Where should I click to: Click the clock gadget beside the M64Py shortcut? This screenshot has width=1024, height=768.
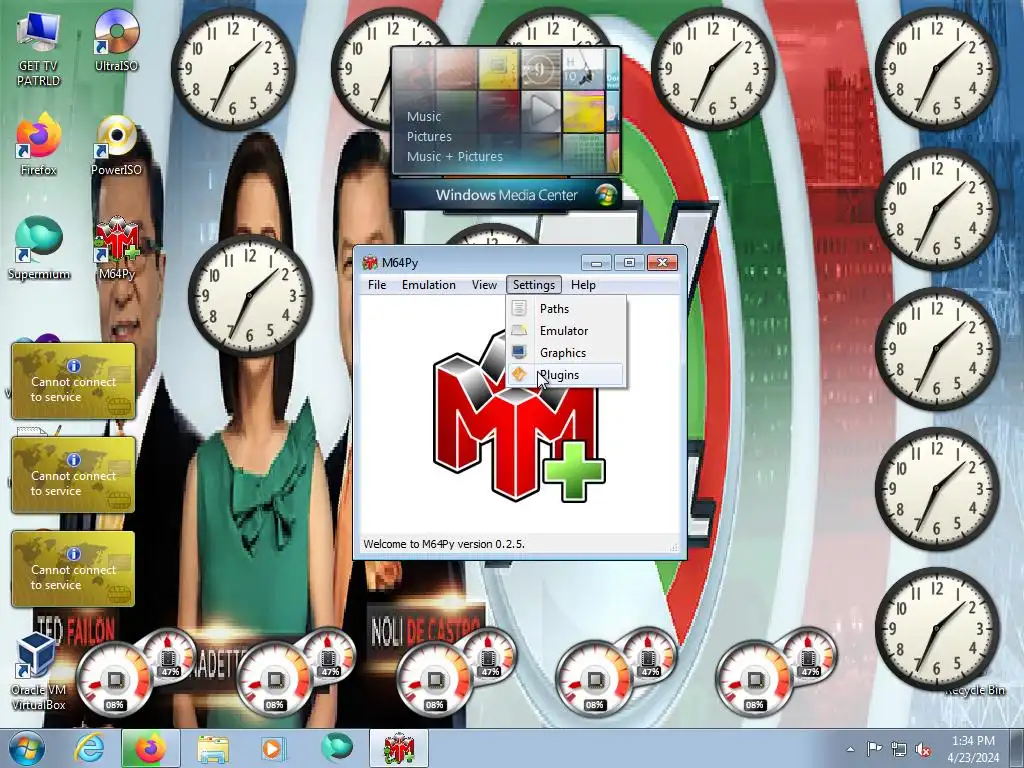click(x=249, y=295)
